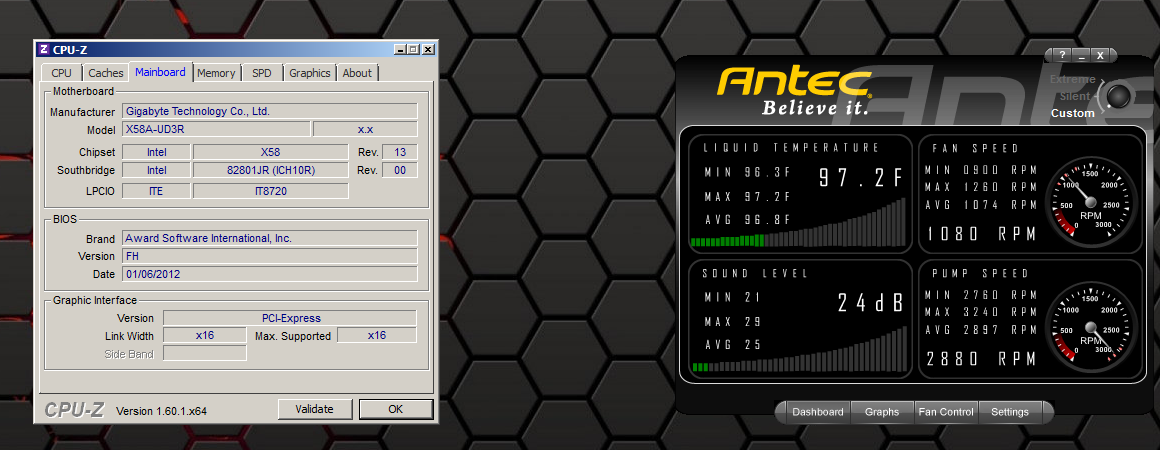Open the Memory tab
Image resolution: width=1160 pixels, height=450 pixels.
[216, 73]
